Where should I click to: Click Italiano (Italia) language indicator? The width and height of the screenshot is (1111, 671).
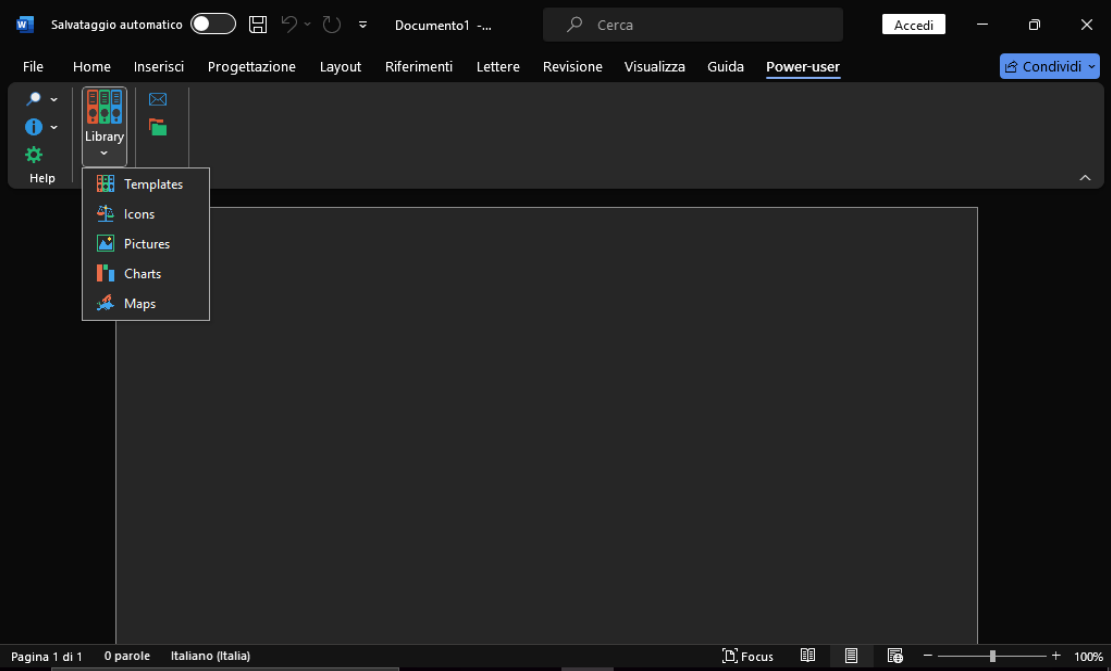point(210,656)
